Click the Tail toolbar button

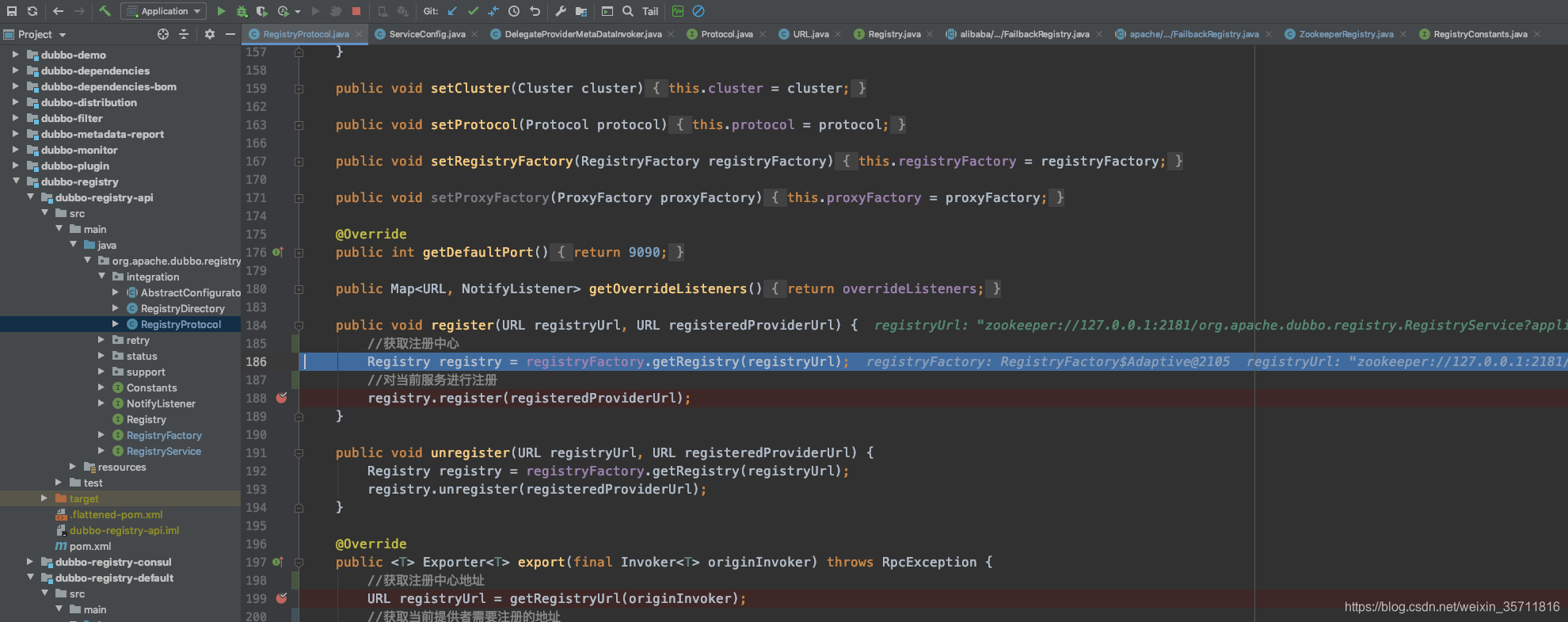tap(650, 11)
